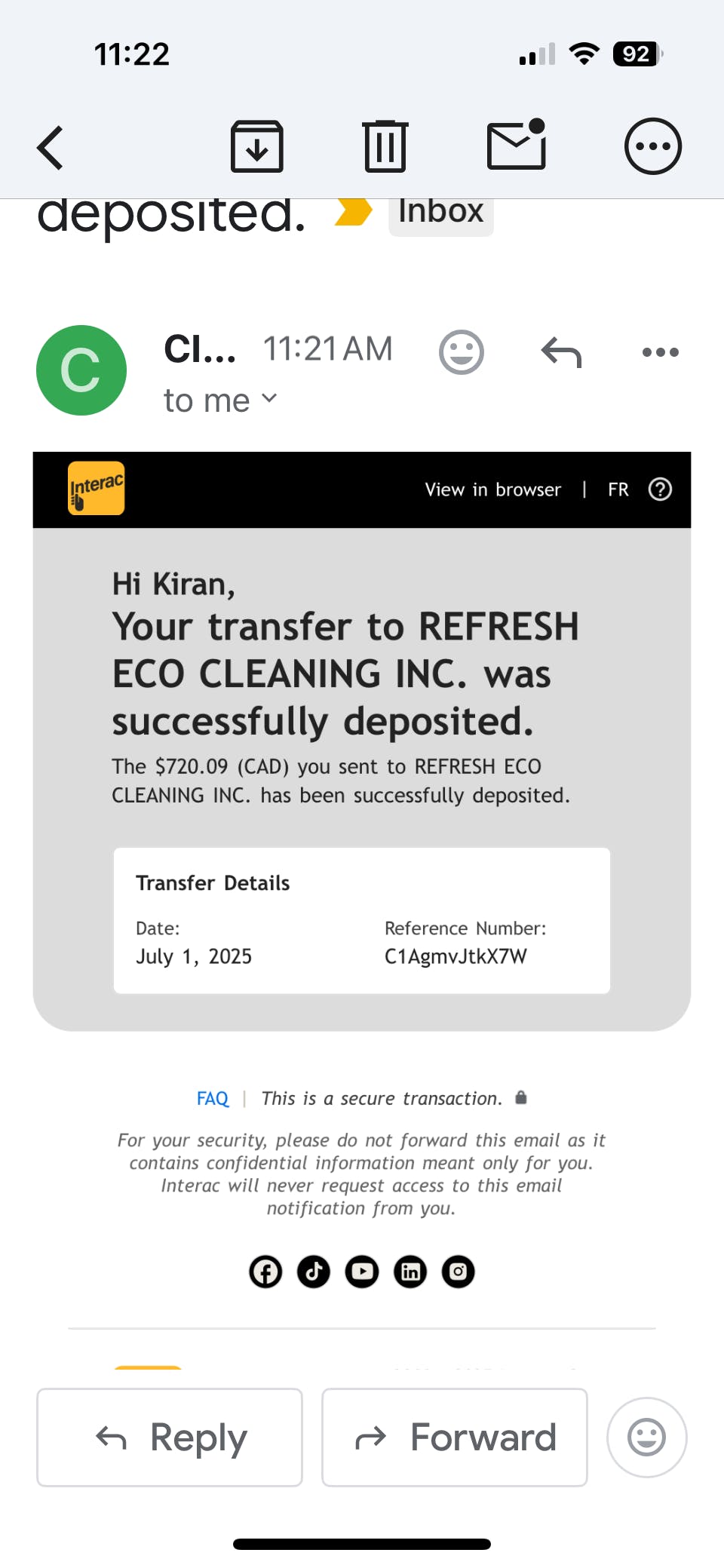The image size is (724, 1568).
Task: Open the View in browser link
Action: [x=493, y=490]
